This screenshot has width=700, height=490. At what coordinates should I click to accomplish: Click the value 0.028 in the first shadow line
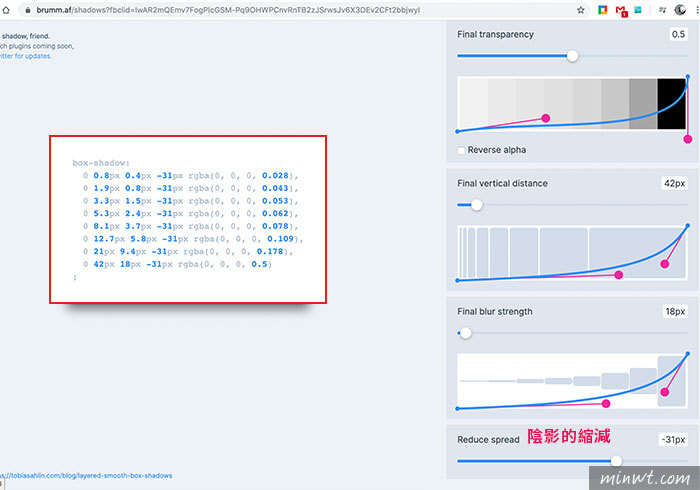click(x=275, y=175)
